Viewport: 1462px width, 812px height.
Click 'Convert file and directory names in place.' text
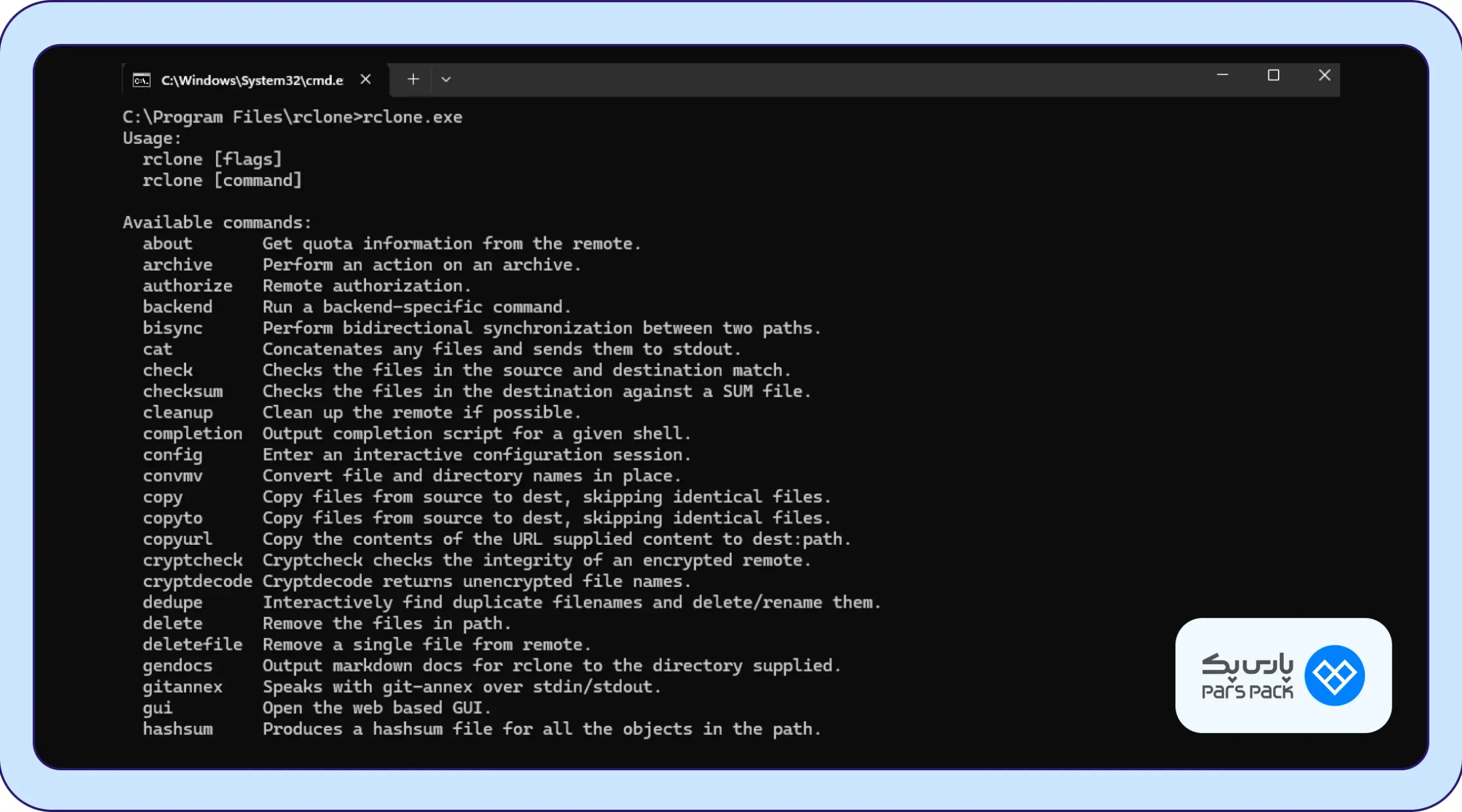[472, 476]
